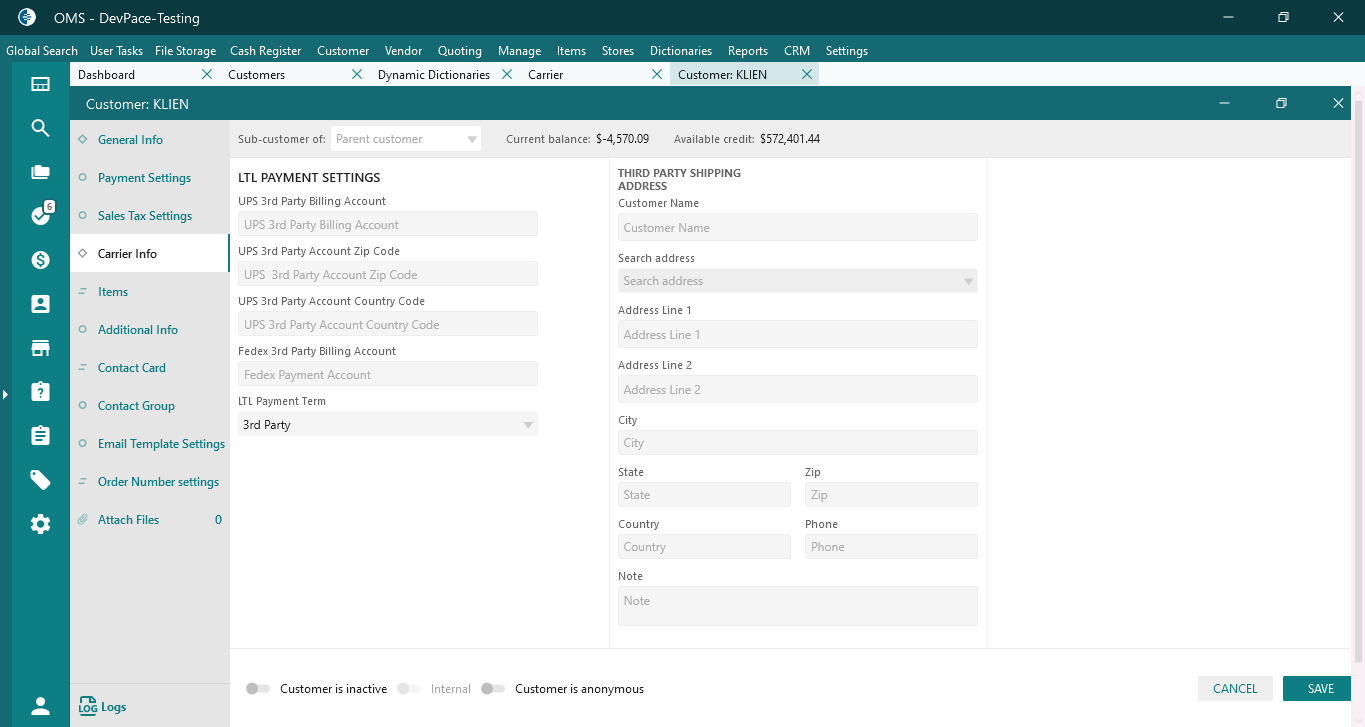Open the gear settings icon in sidebar

(x=40, y=524)
